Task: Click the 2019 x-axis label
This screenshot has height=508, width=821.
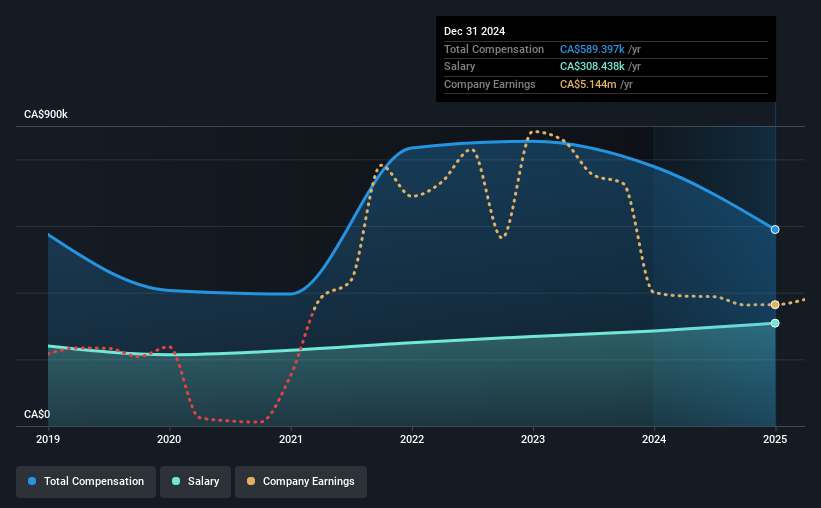Action: click(x=48, y=439)
